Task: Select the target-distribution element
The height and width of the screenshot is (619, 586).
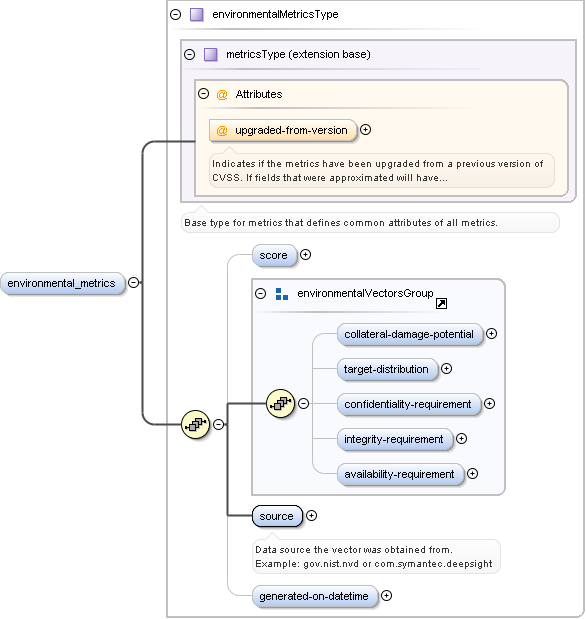Action: (387, 370)
